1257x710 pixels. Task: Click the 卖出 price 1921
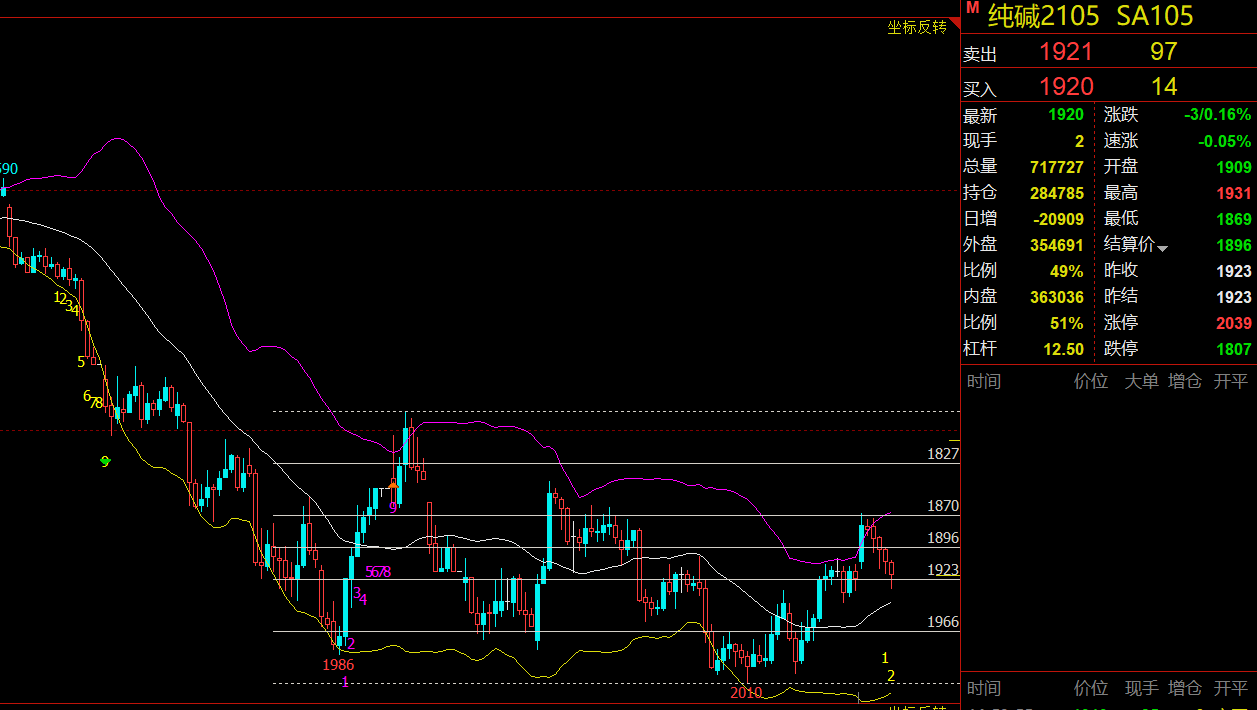pyautogui.click(x=1066, y=52)
